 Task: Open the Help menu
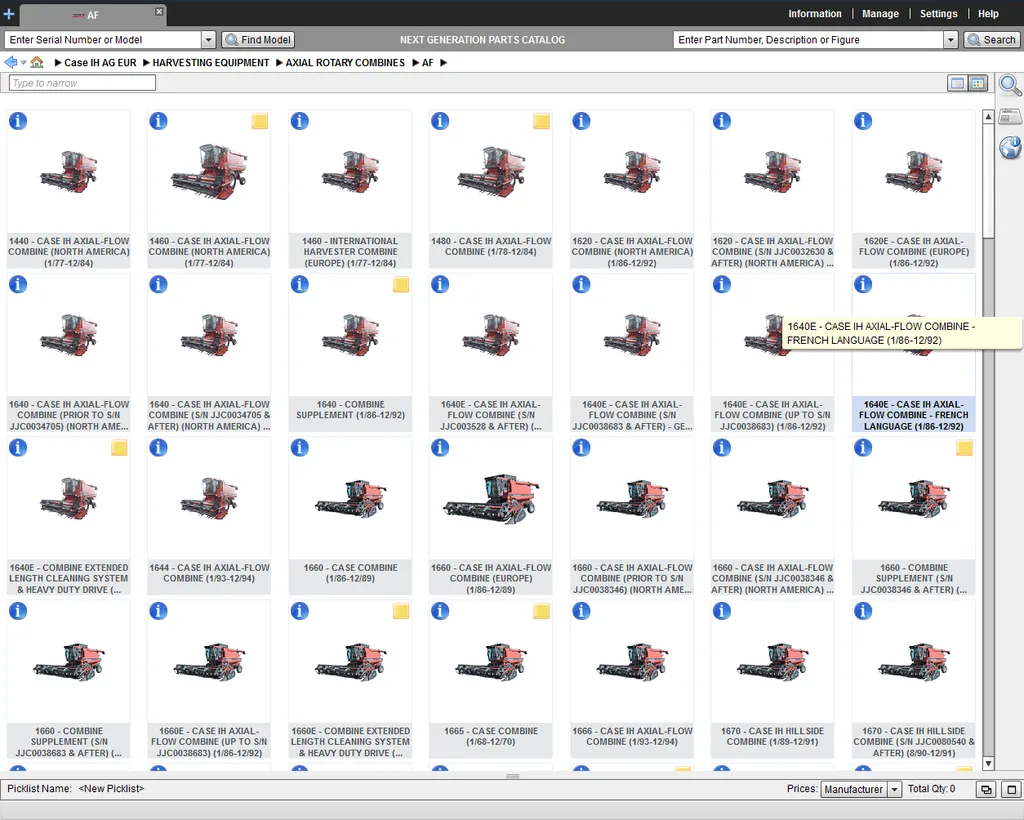click(x=988, y=14)
